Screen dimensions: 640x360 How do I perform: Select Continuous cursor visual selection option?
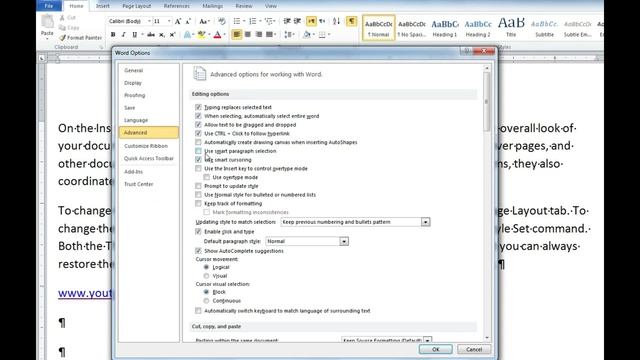[207, 301]
